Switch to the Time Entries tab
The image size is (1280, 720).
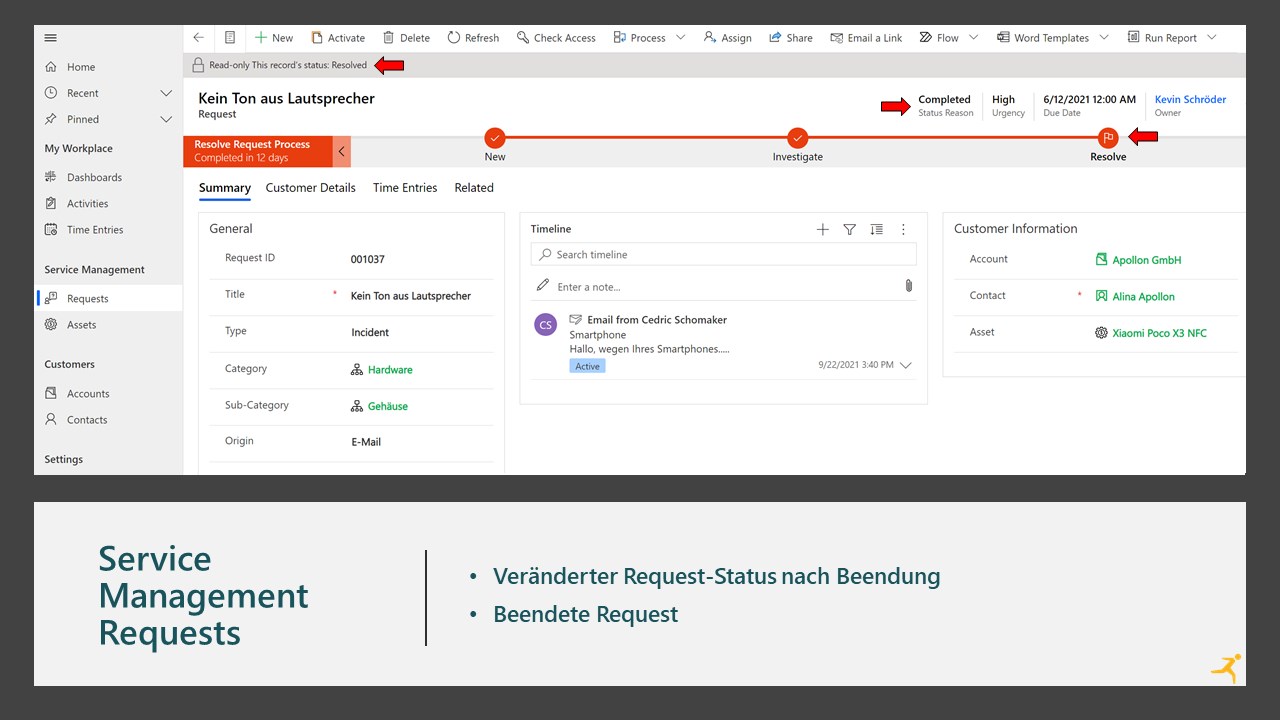tap(405, 188)
